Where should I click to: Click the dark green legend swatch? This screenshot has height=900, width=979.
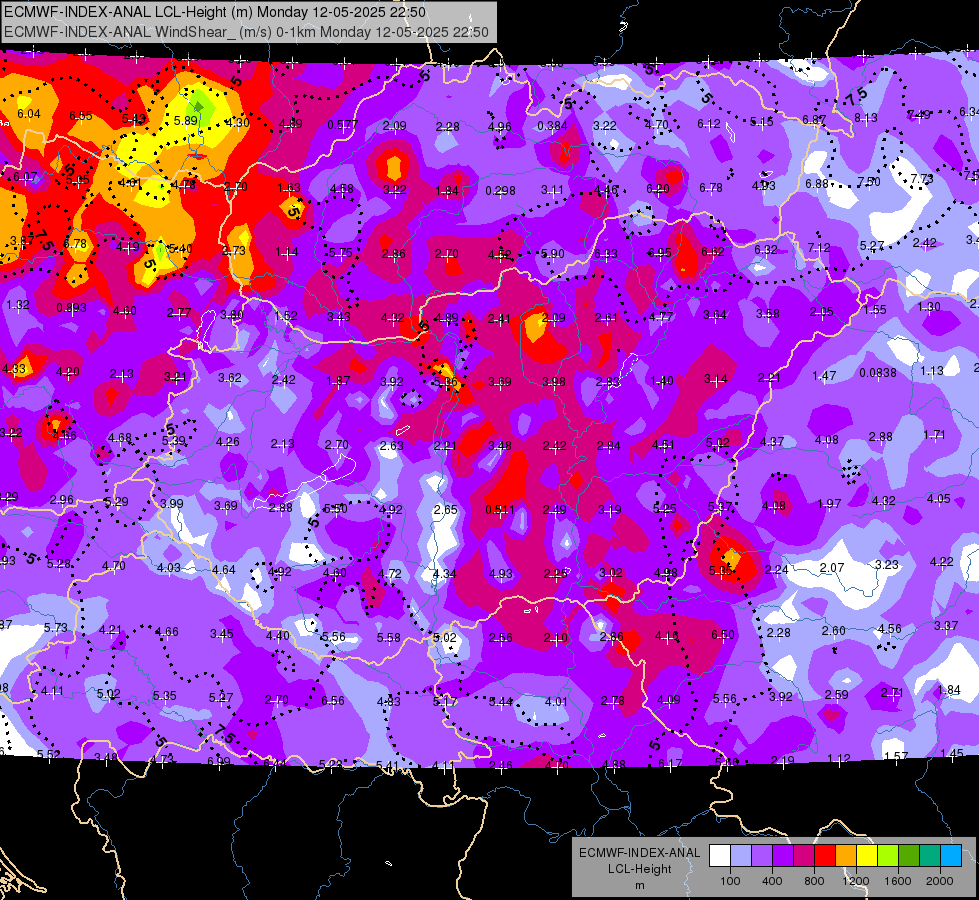[x=909, y=856]
